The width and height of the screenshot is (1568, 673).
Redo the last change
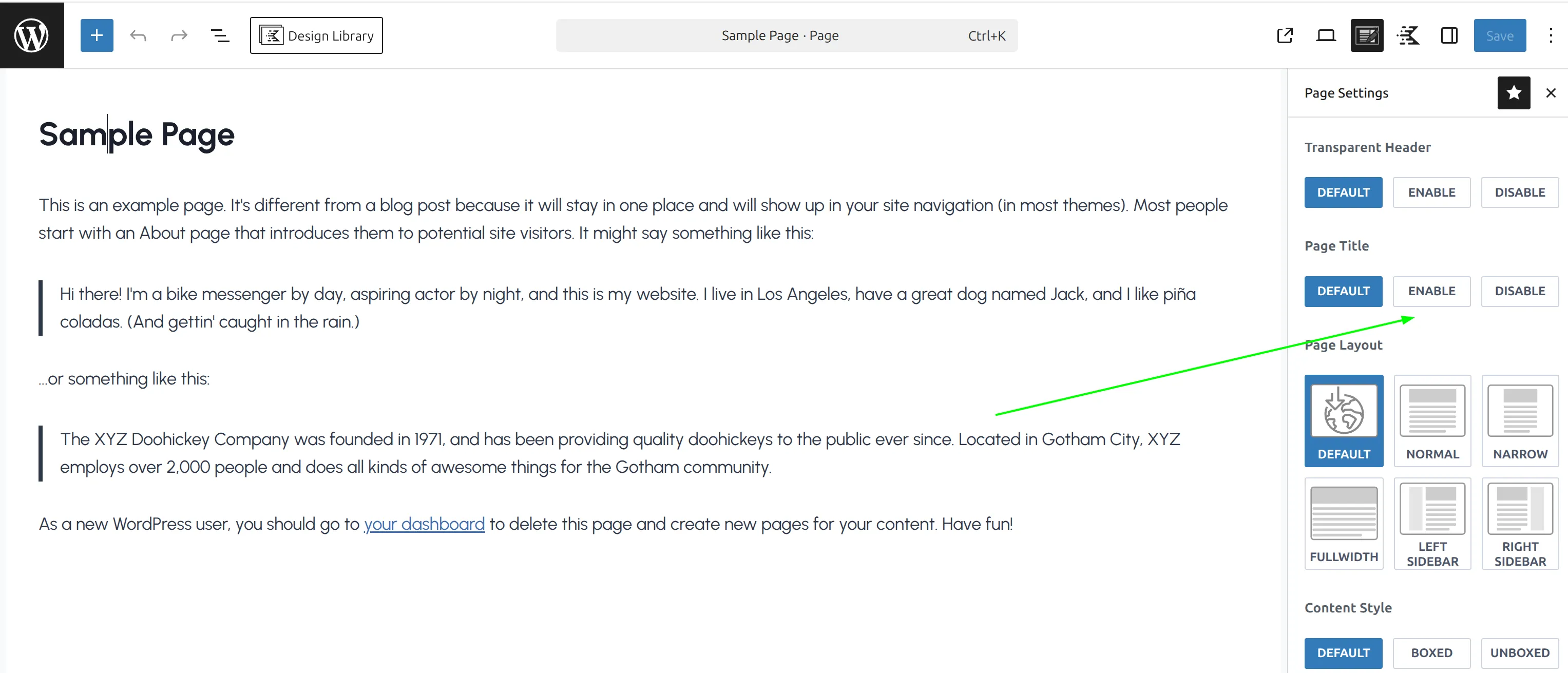tap(178, 35)
